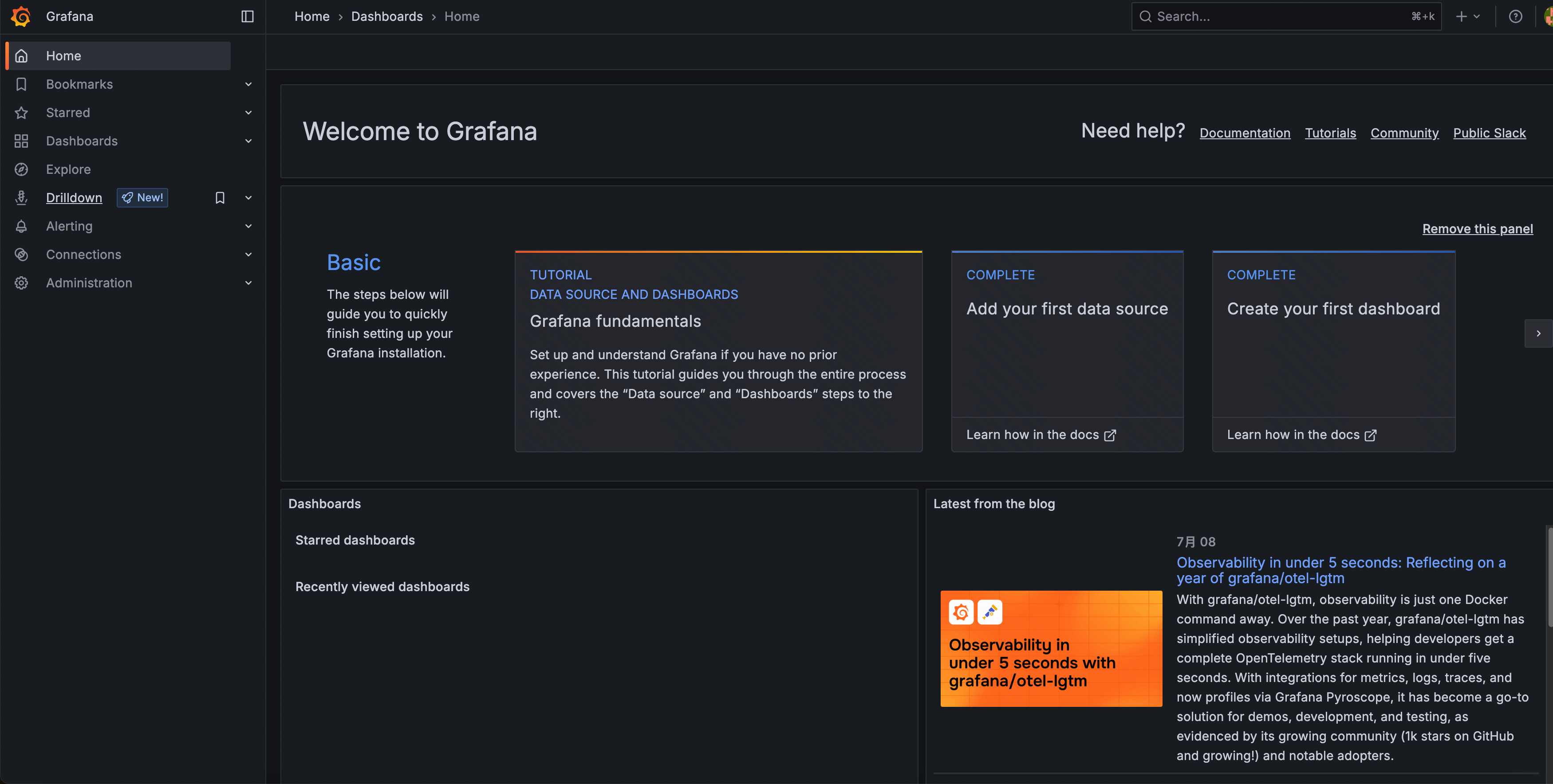The width and height of the screenshot is (1553, 784).
Task: Click in the Search input field
Action: coord(1278,16)
